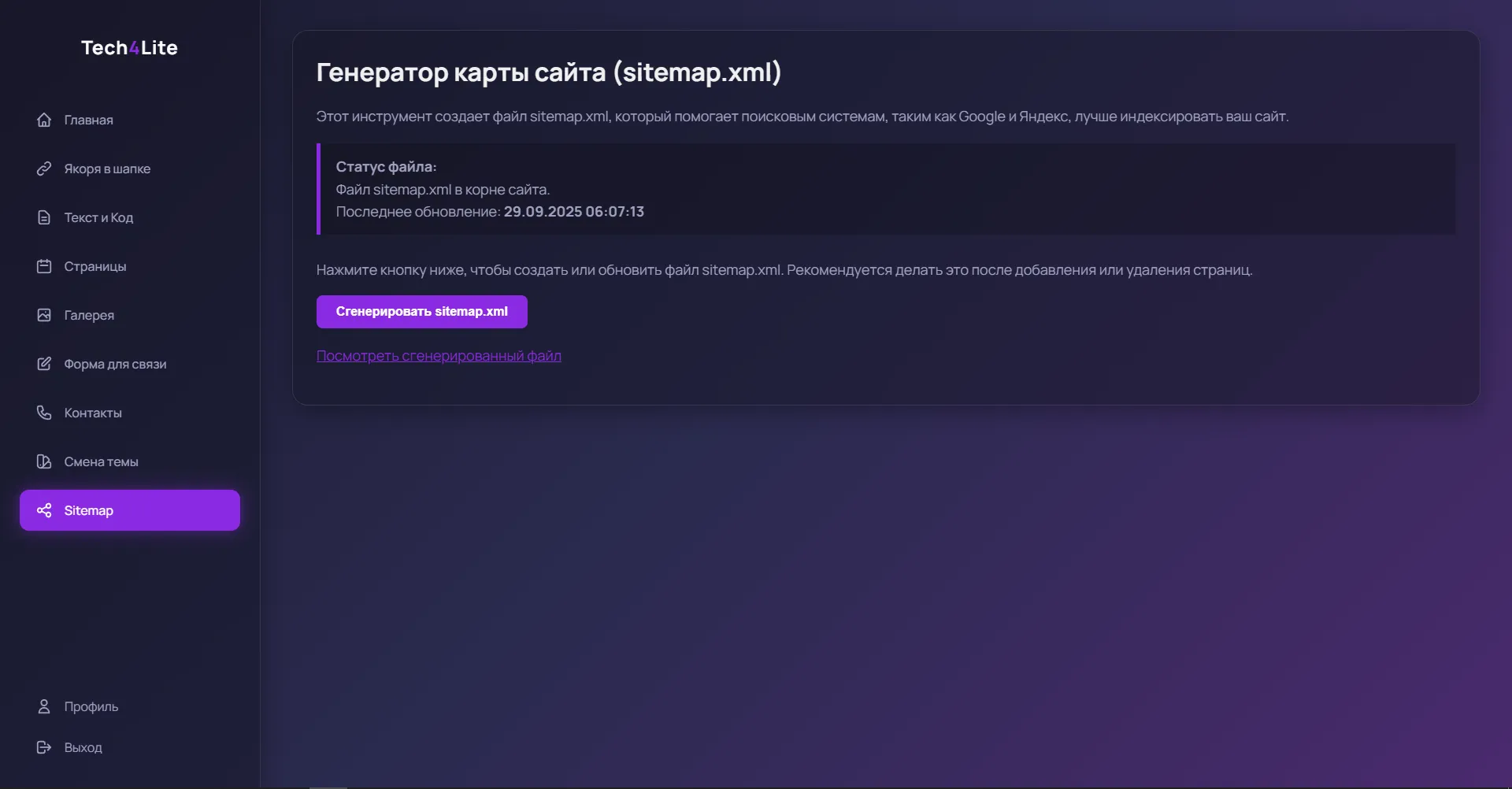The width and height of the screenshot is (1512, 789).
Task: Click the chain link icon for Якоря в шапке
Action: click(44, 169)
